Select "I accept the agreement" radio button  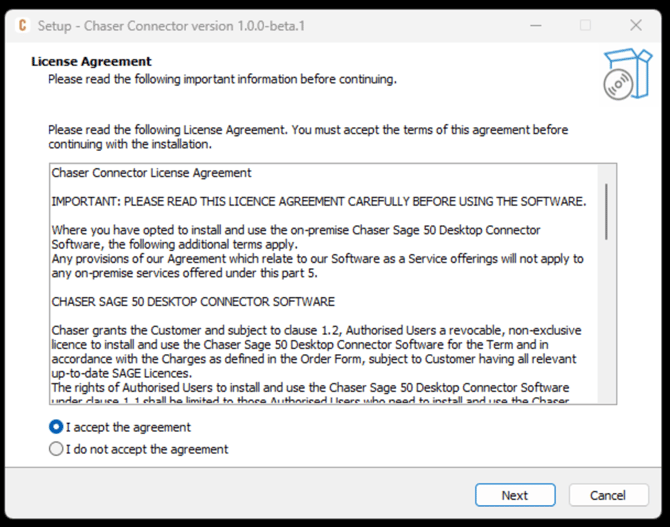[x=57, y=427]
